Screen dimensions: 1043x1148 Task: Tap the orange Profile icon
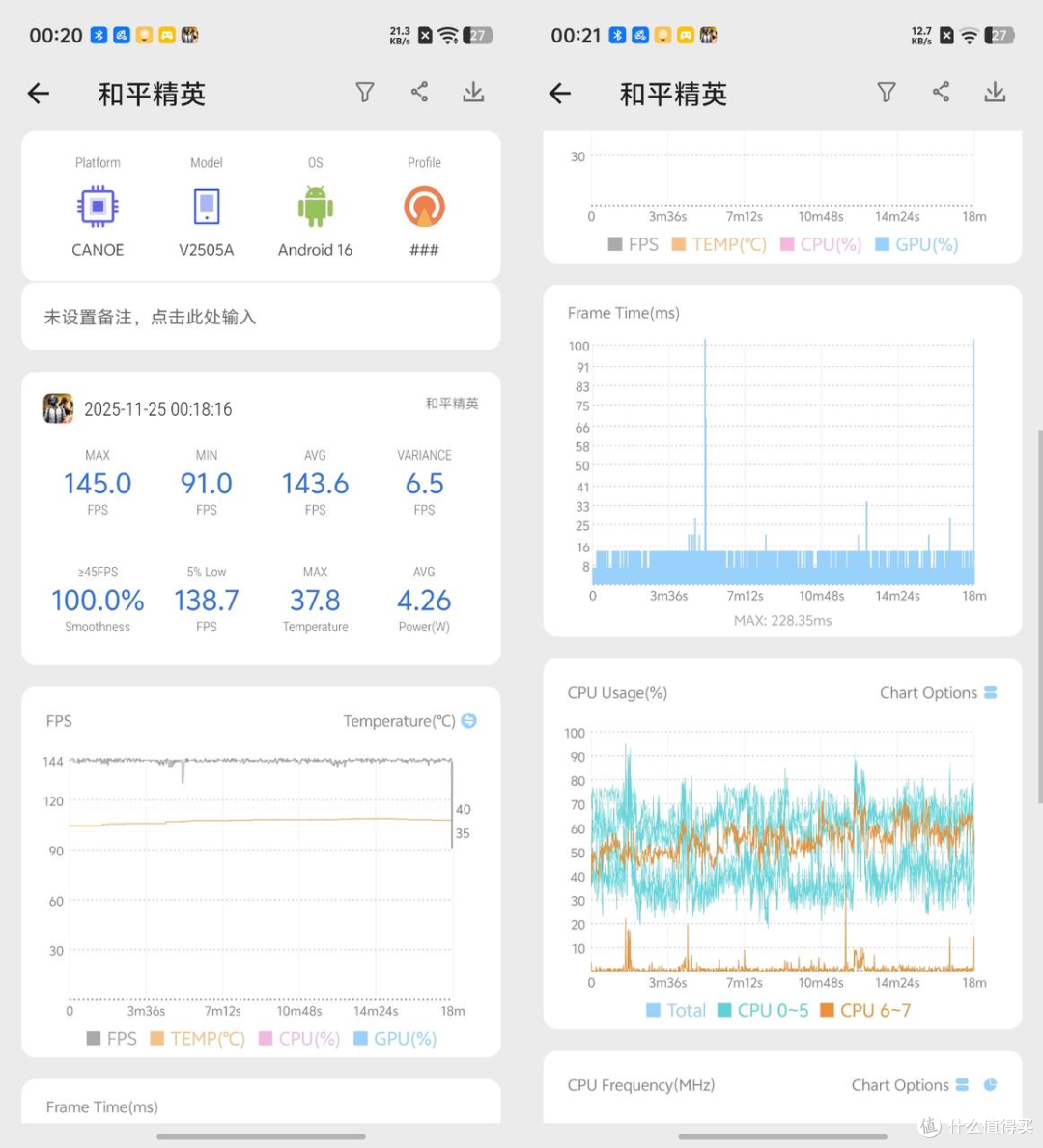[x=424, y=207]
